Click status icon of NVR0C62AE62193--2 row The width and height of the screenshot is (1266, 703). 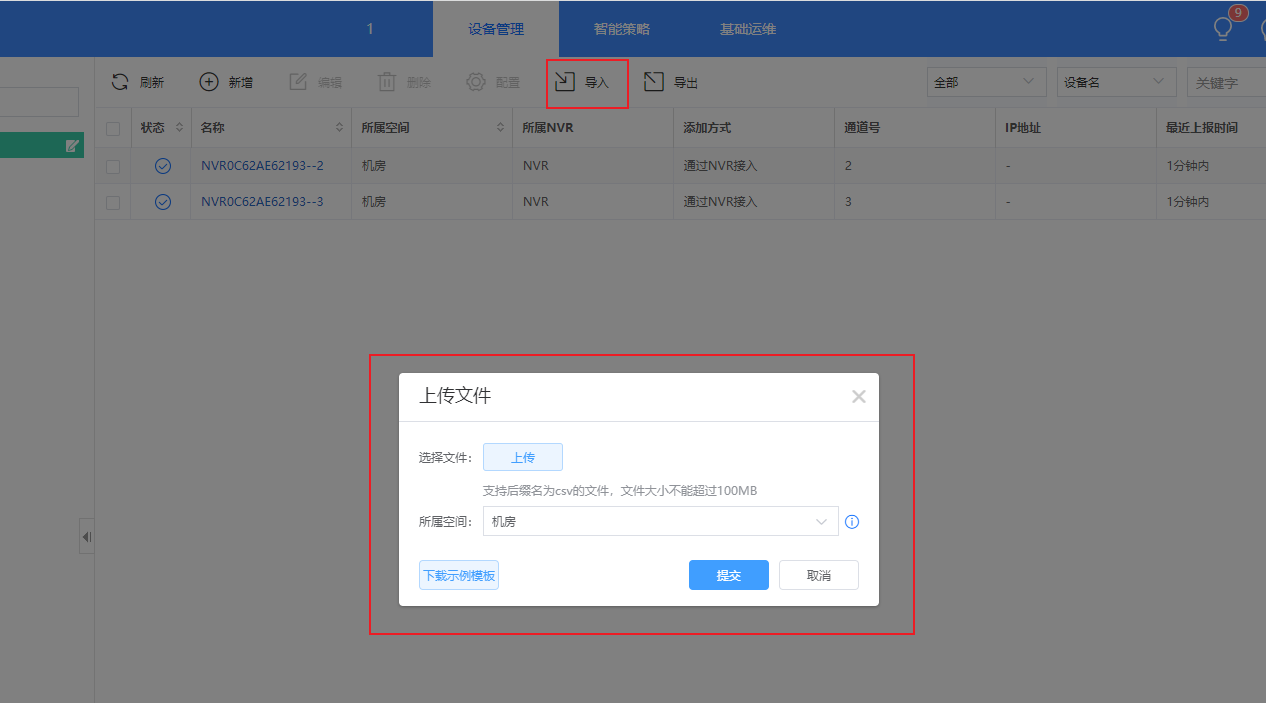coord(163,166)
